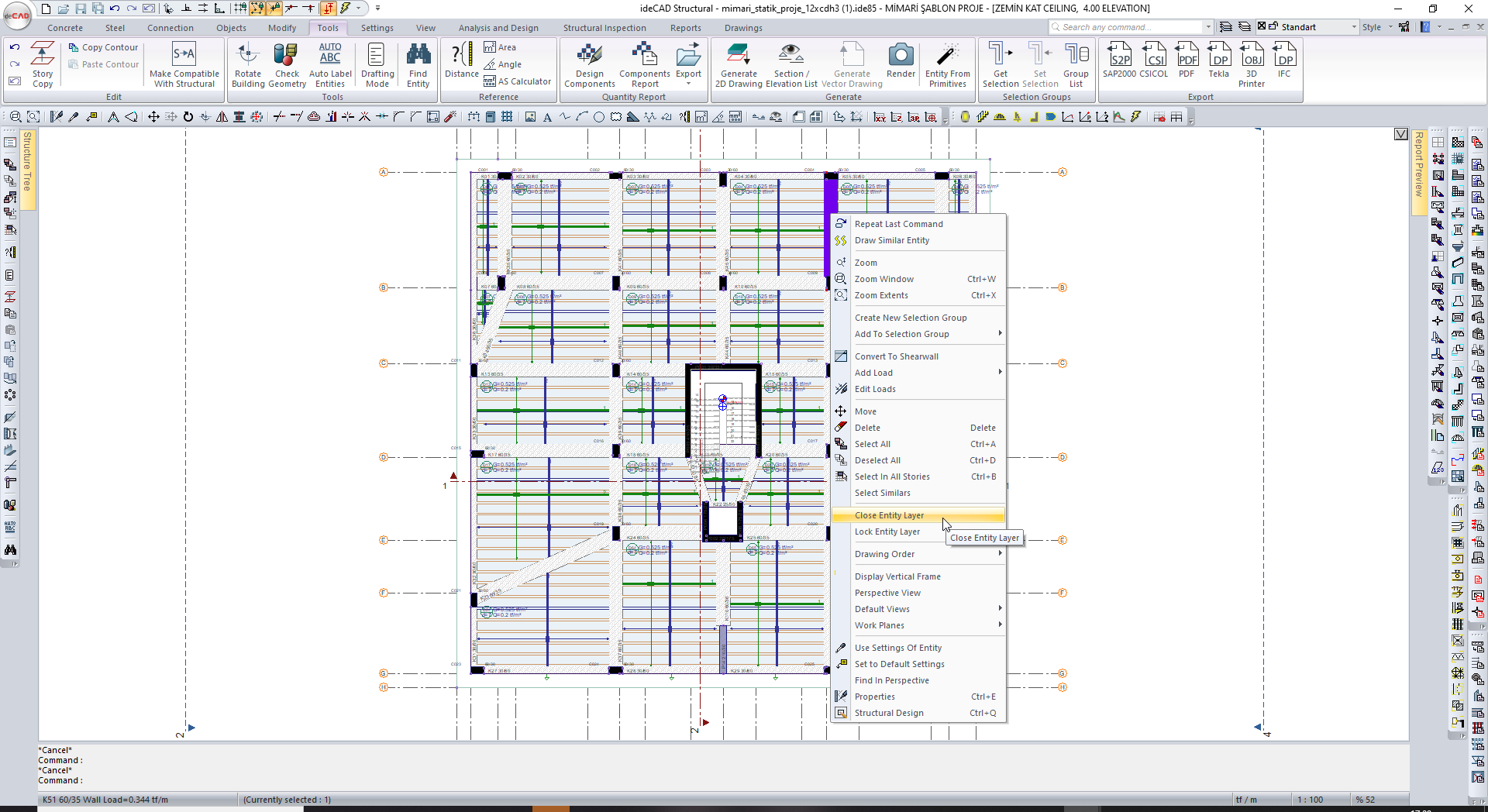Click Auto Label Entities icon

coord(330,64)
